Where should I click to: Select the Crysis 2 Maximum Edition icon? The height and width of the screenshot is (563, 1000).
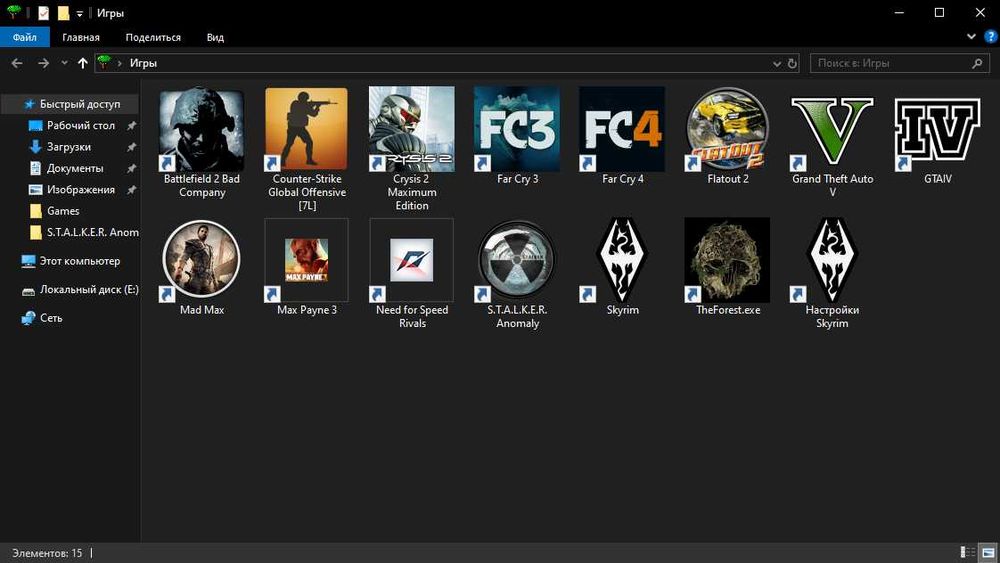[411, 130]
